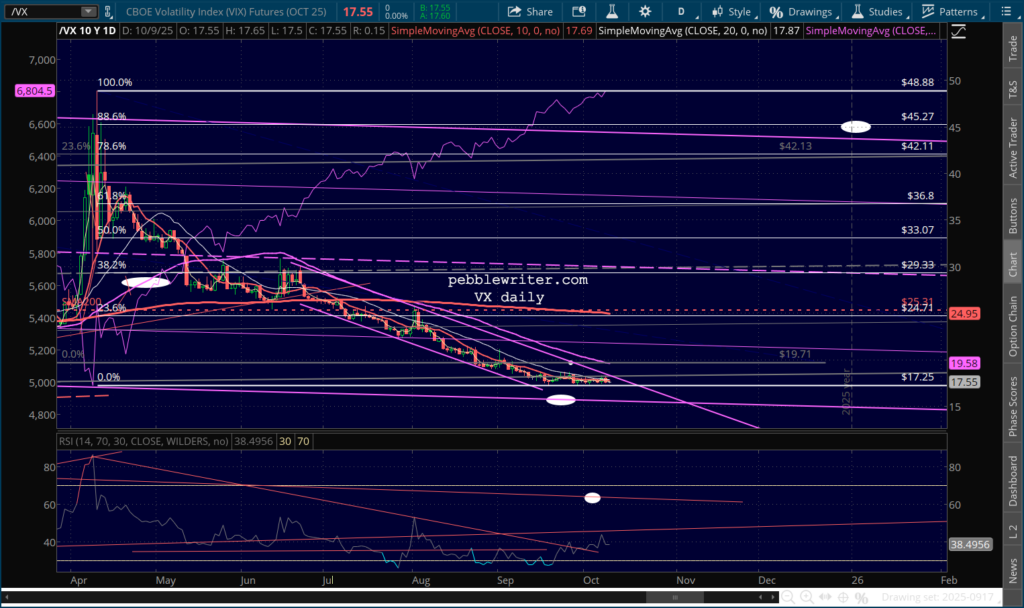This screenshot has height=608, width=1024.
Task: Select the Chart sidebar tab
Action: tap(1013, 264)
